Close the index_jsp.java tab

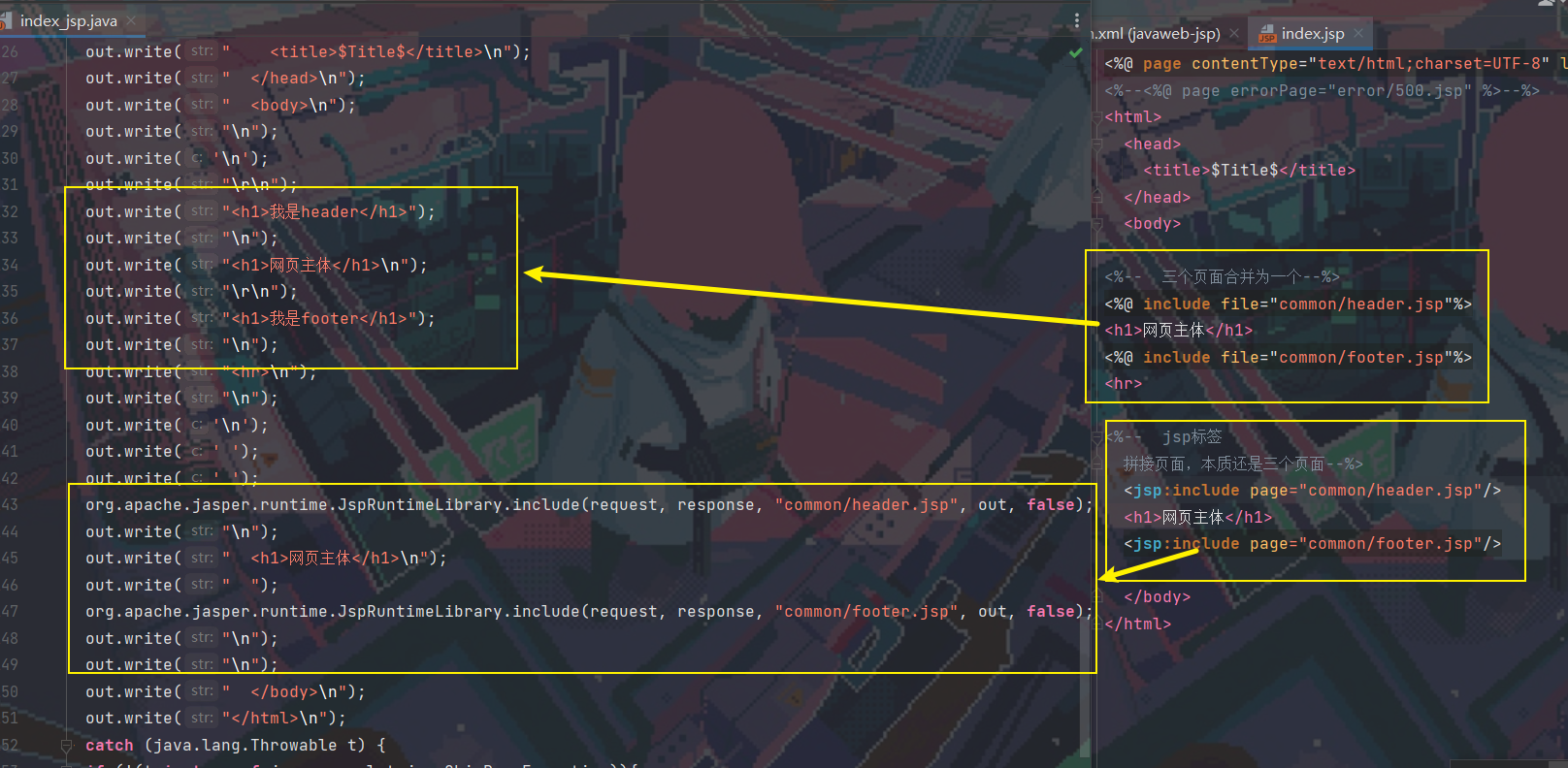(x=131, y=20)
